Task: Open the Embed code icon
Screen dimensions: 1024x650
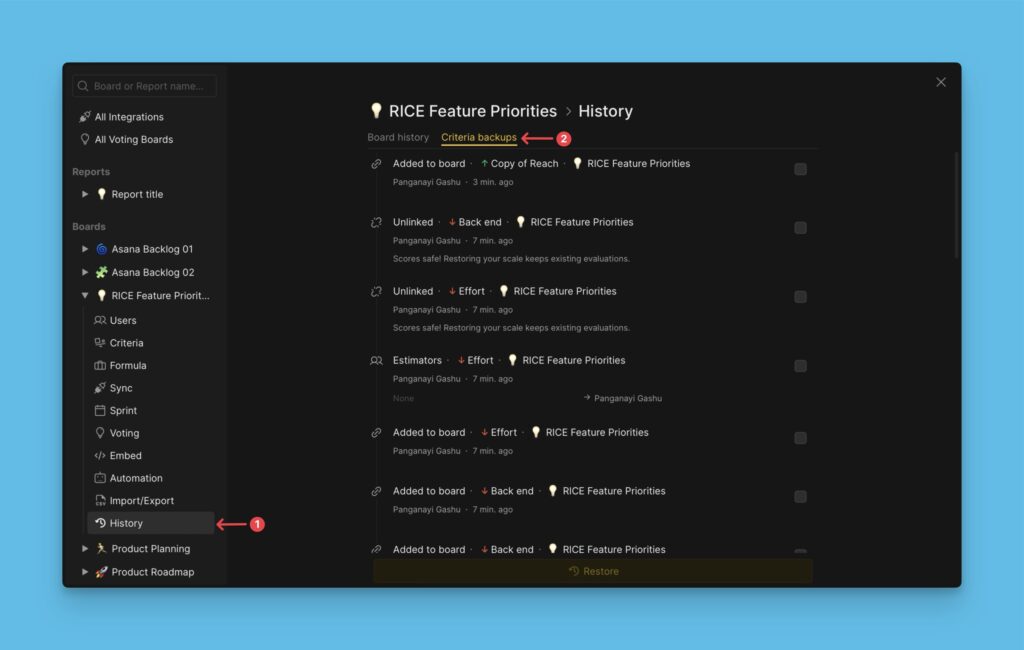Action: (100, 456)
